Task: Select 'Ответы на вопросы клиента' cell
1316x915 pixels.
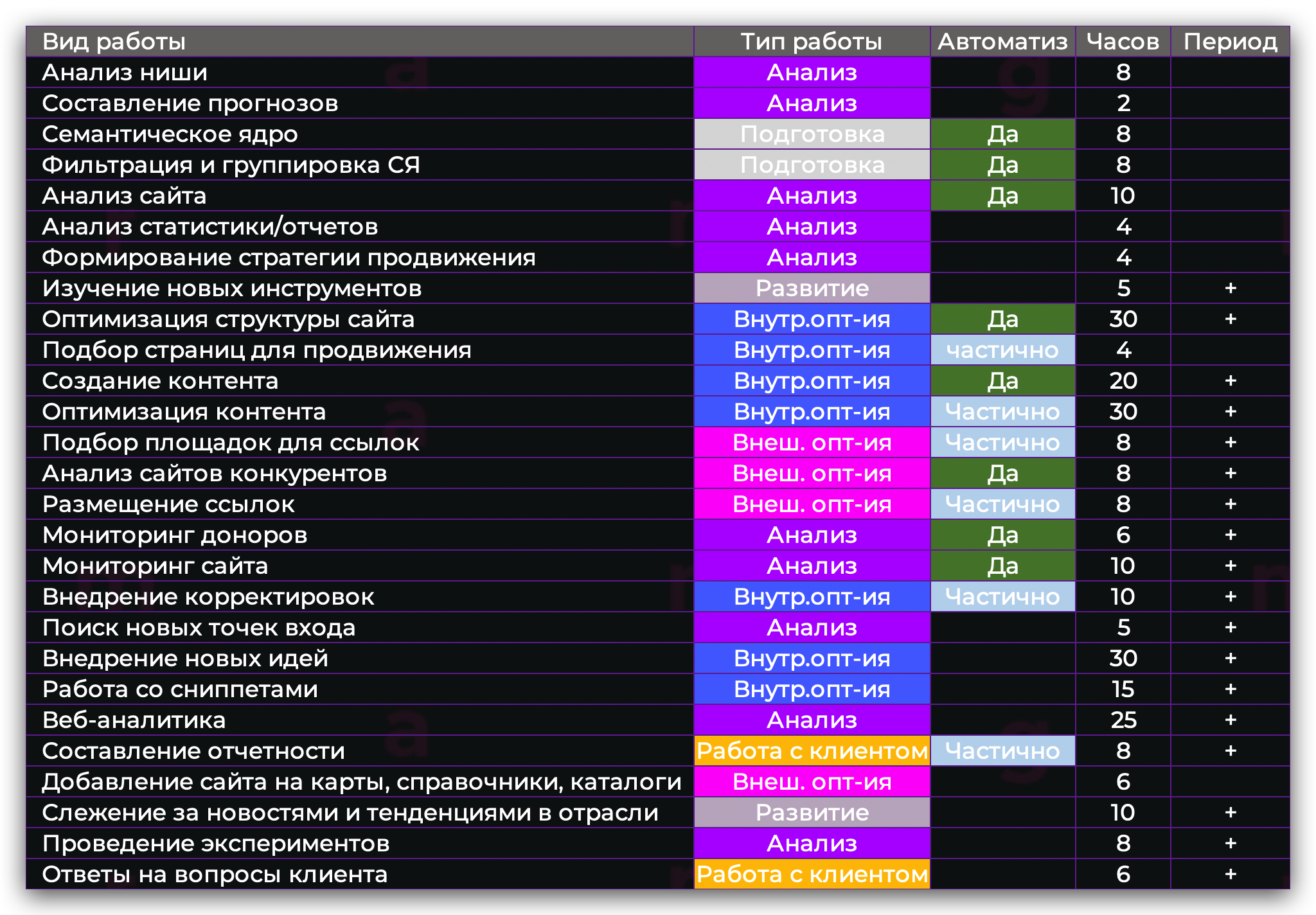Action: click(x=360, y=875)
